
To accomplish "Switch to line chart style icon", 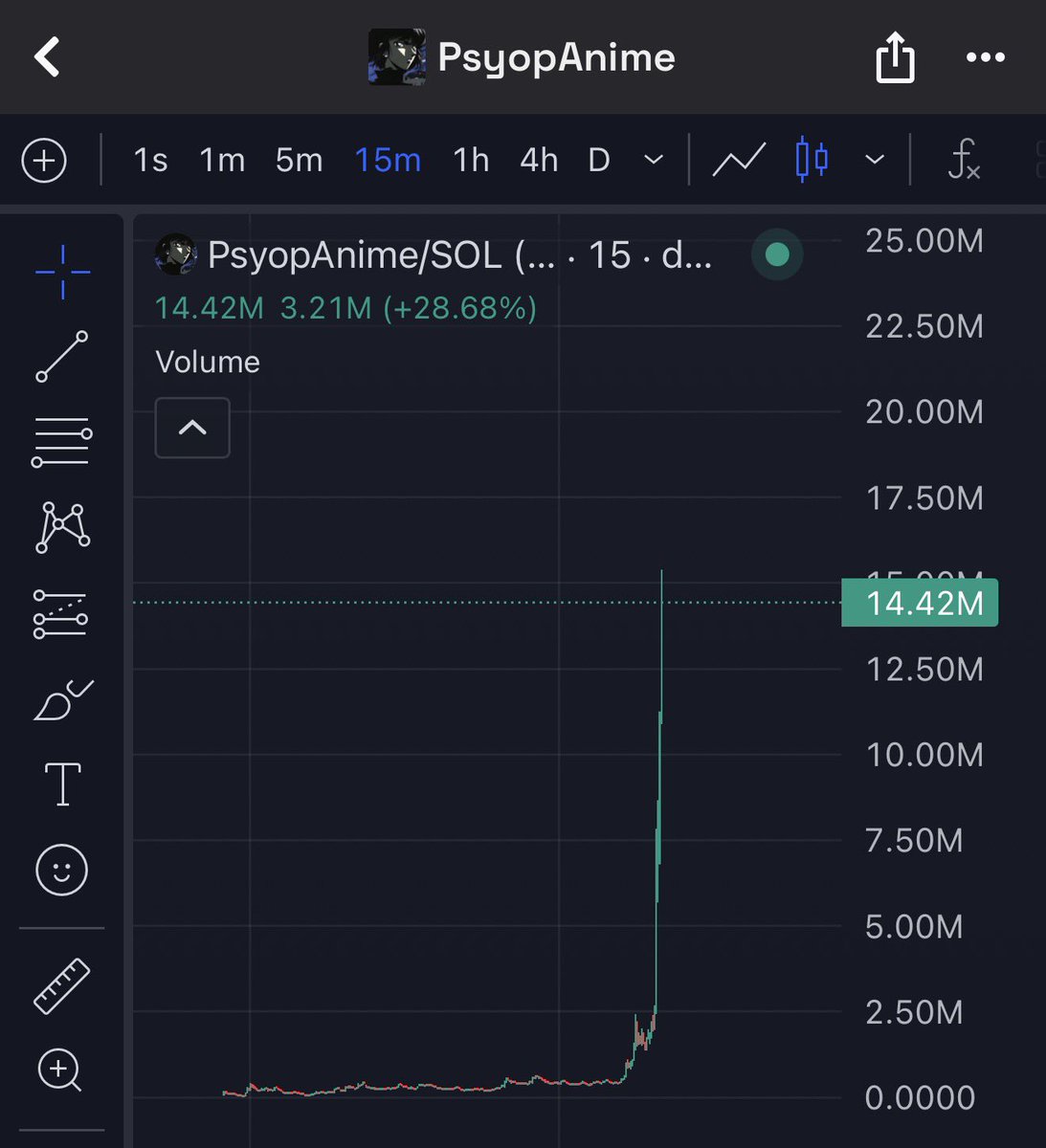I will pyautogui.click(x=739, y=160).
